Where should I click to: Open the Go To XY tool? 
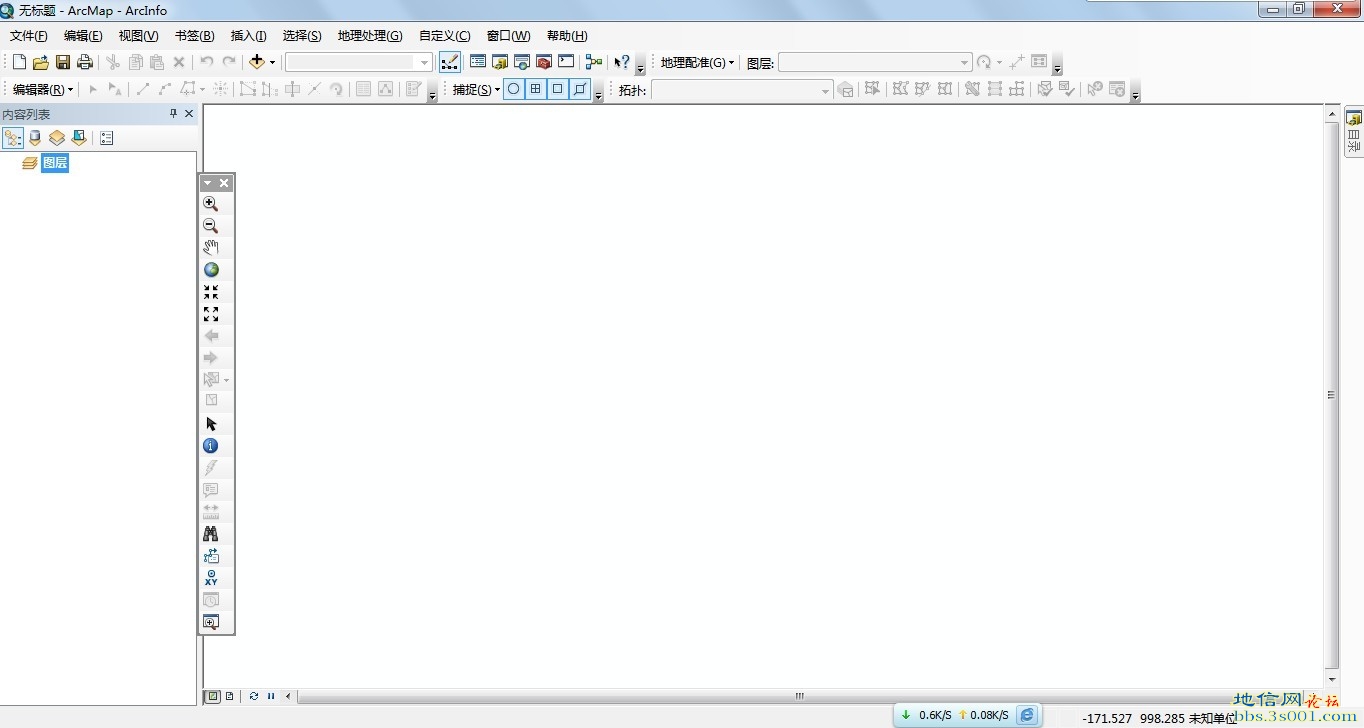click(x=211, y=577)
